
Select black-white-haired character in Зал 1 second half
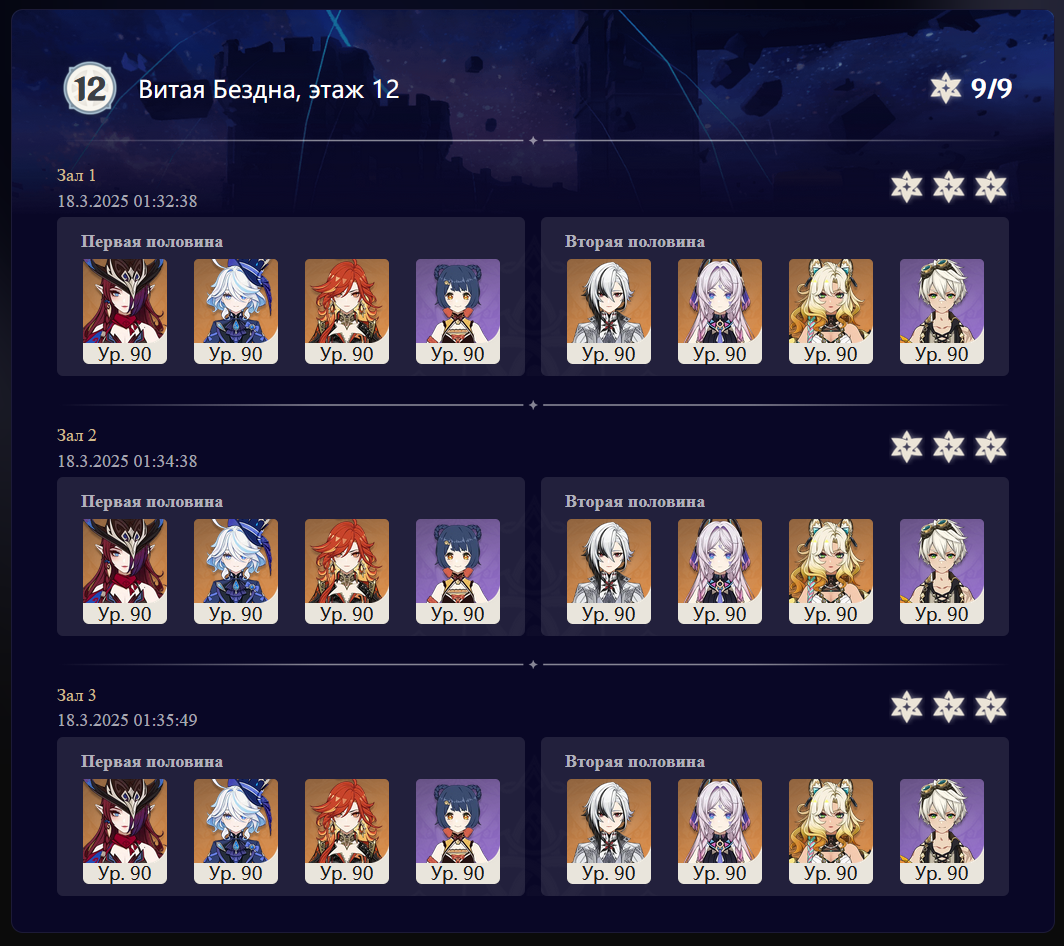pos(609,311)
